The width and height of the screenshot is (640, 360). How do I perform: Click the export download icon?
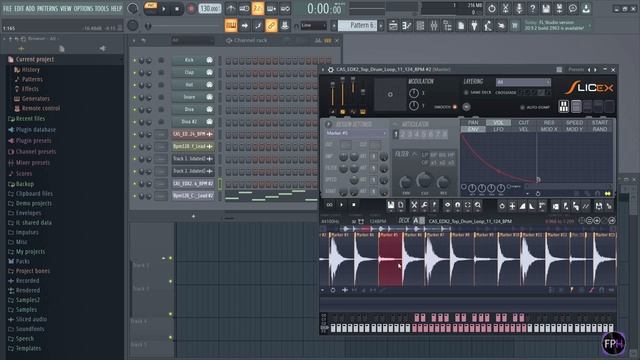coord(586,9)
